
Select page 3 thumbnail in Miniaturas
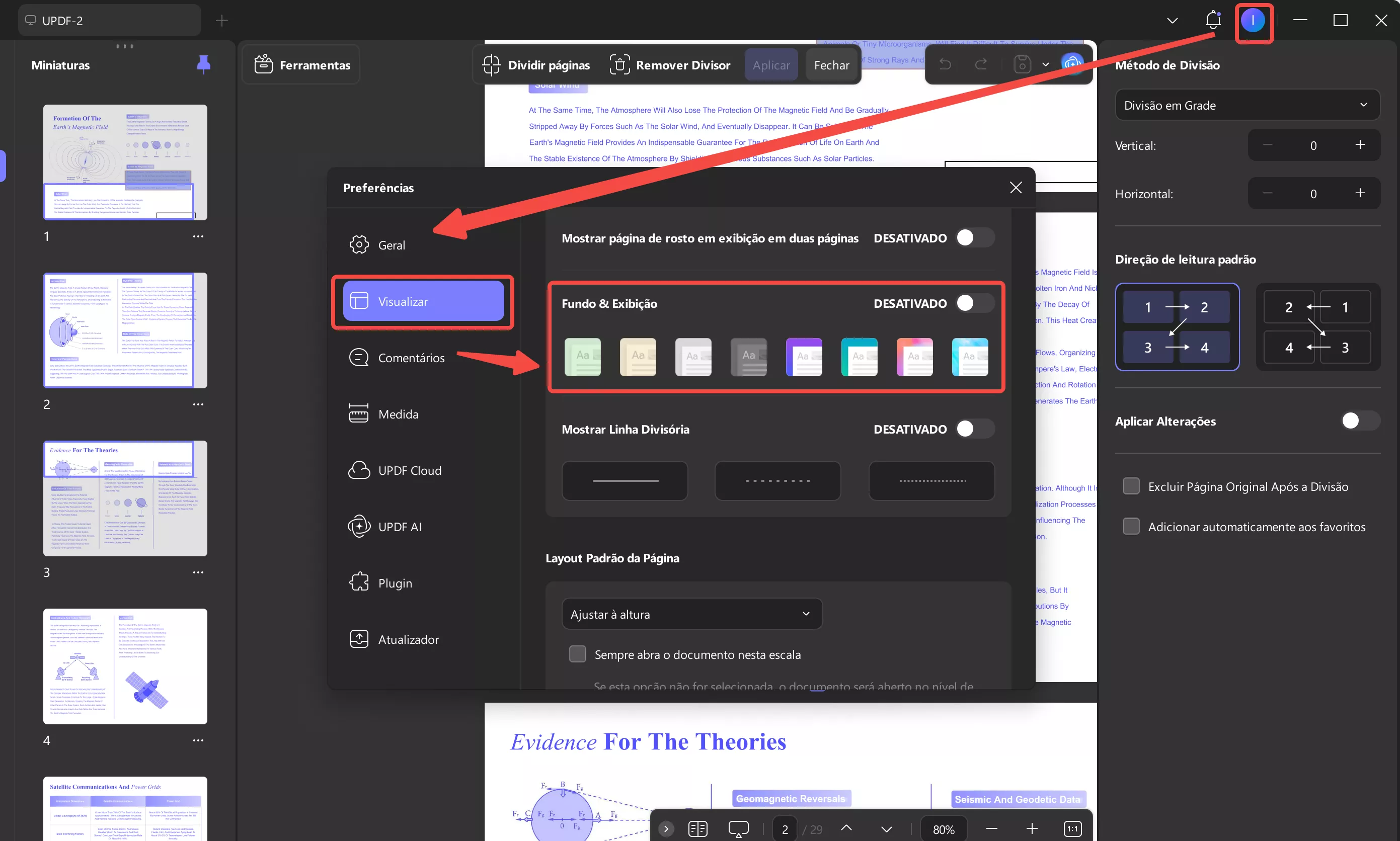click(x=125, y=498)
